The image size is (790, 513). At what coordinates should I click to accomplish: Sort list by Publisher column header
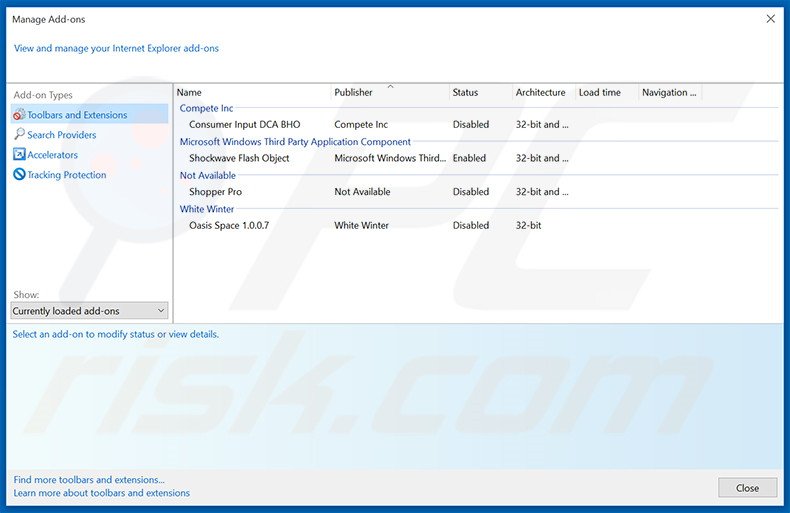[x=390, y=93]
